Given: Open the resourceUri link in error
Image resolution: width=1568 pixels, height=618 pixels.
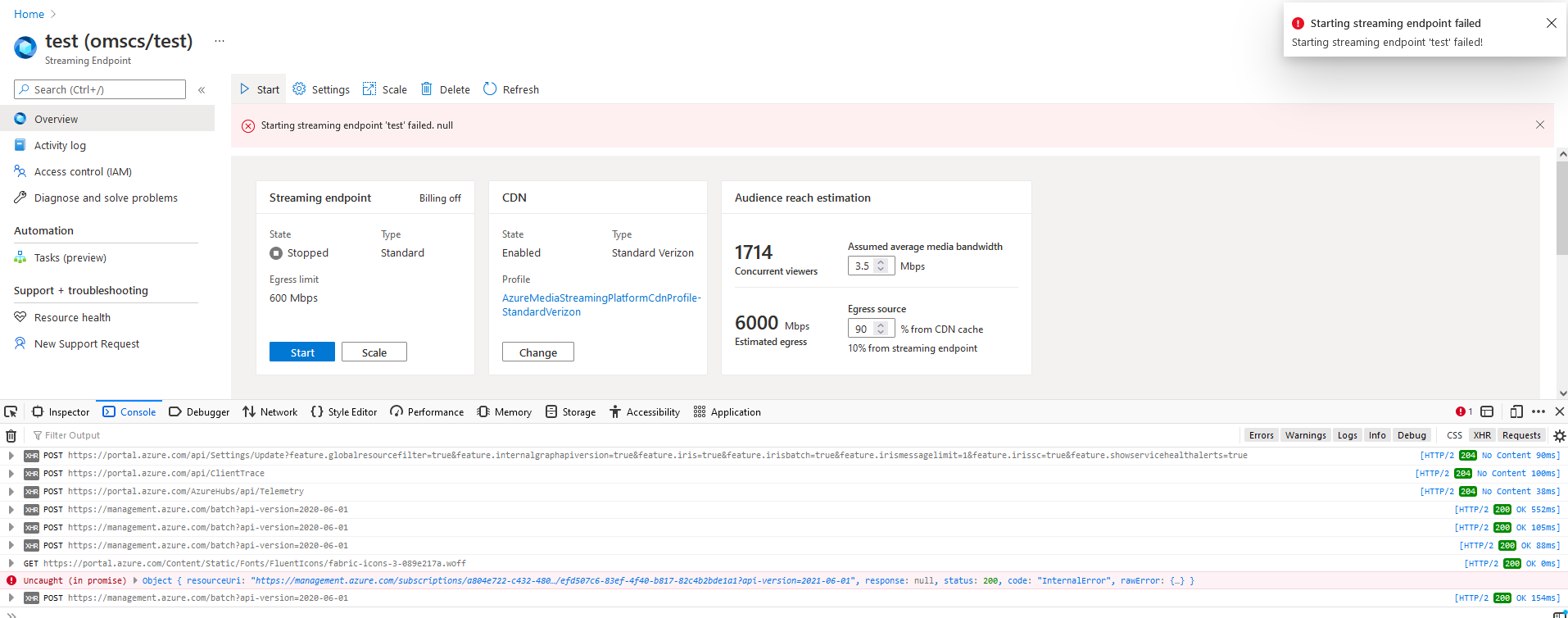Looking at the screenshot, I should pyautogui.click(x=554, y=580).
